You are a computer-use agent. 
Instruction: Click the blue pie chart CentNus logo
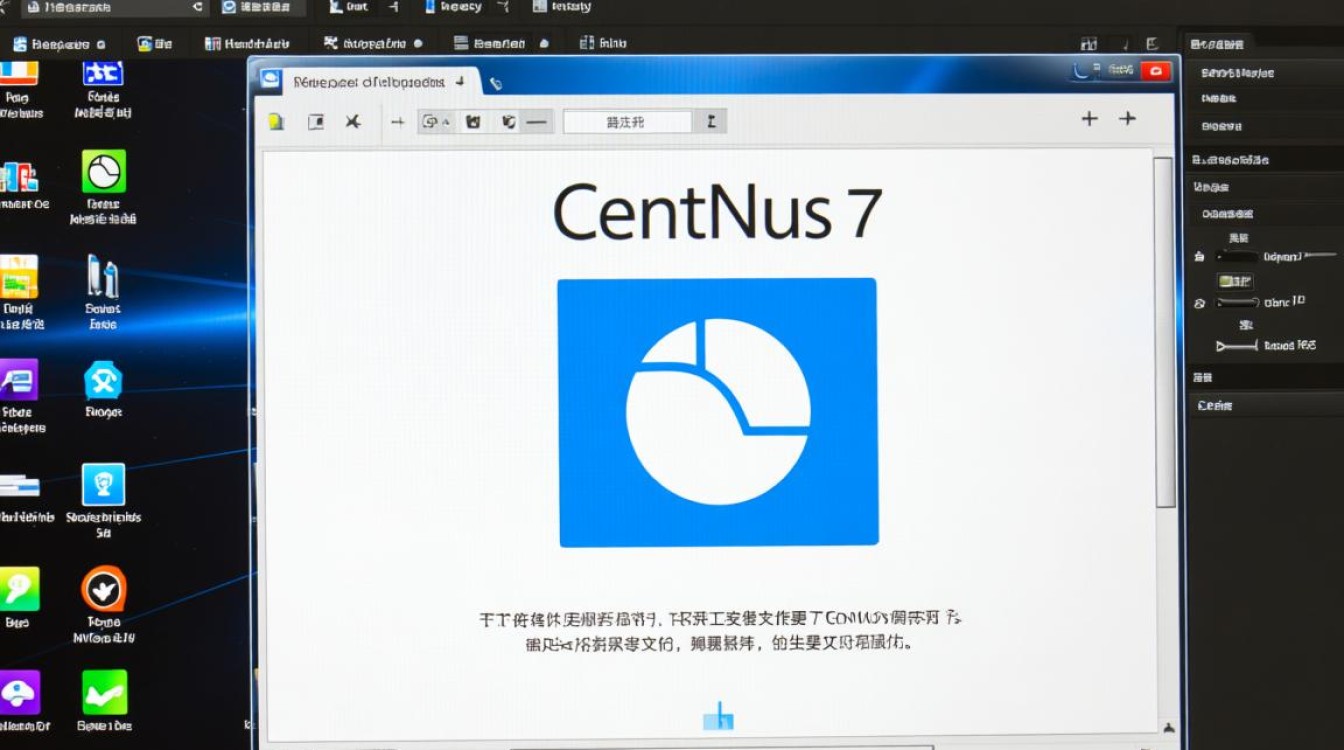click(x=716, y=410)
